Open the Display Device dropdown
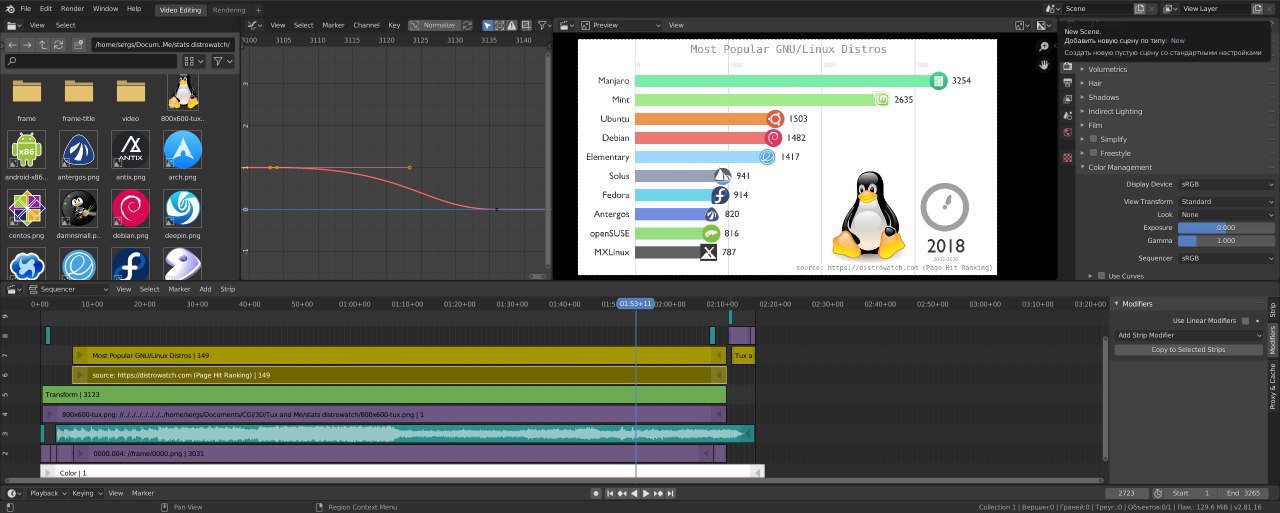The width and height of the screenshot is (1280, 513). coord(1225,184)
